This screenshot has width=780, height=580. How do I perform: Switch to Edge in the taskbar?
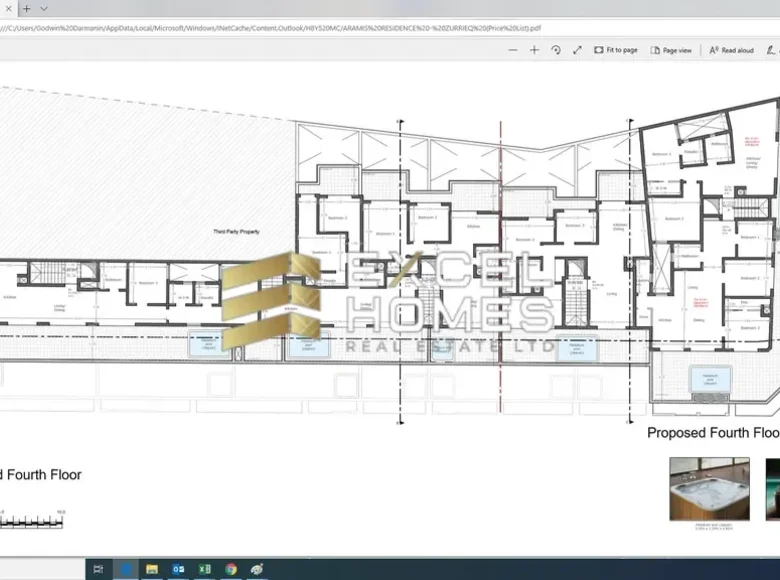[x=126, y=569]
